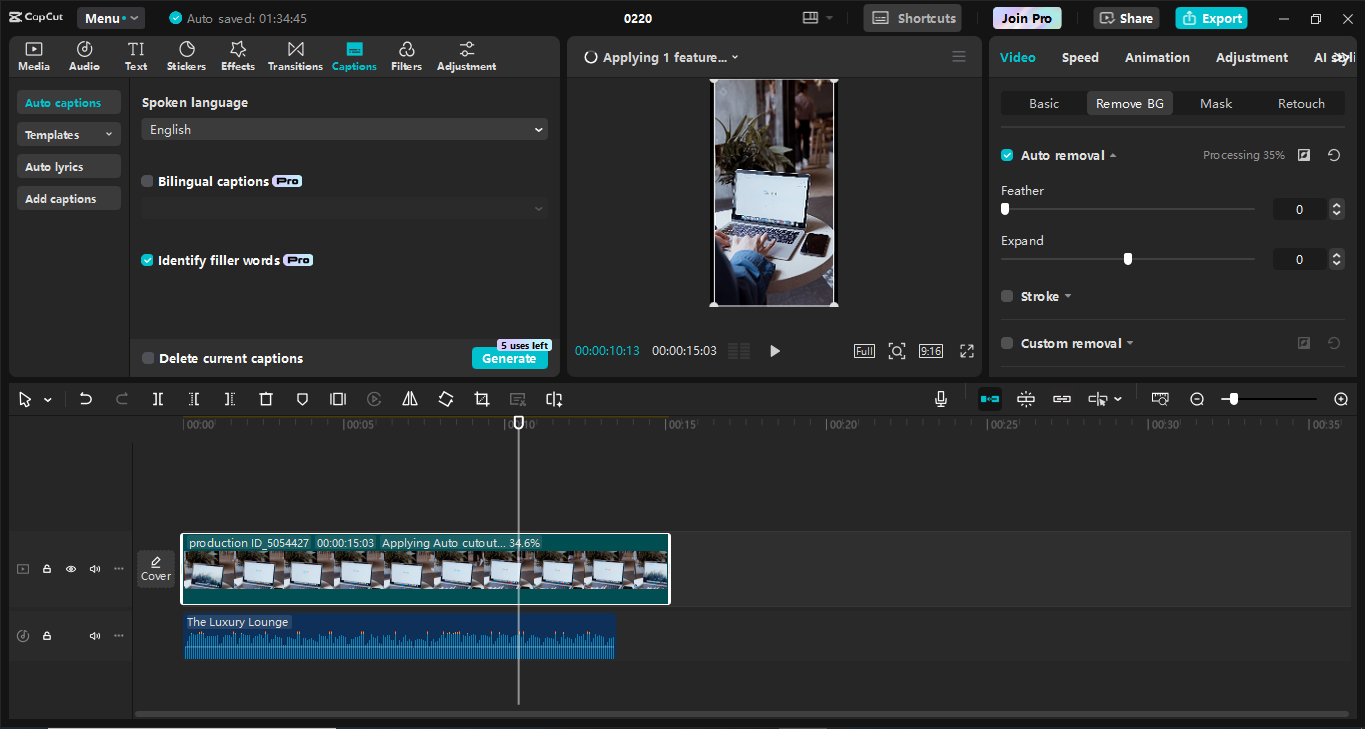The height and width of the screenshot is (729, 1365).
Task: Expand the Templates dropdown in sidebar
Action: tap(68, 135)
